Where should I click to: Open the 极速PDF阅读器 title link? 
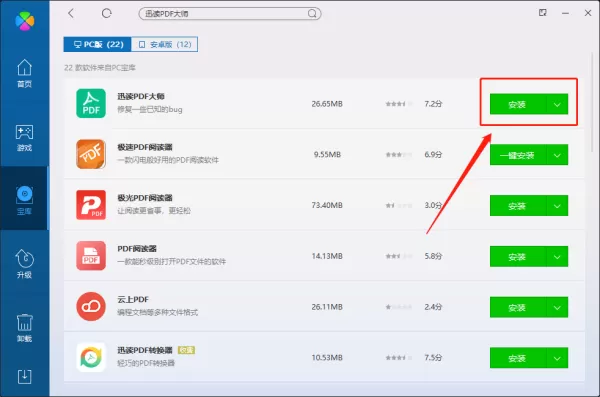(145, 147)
